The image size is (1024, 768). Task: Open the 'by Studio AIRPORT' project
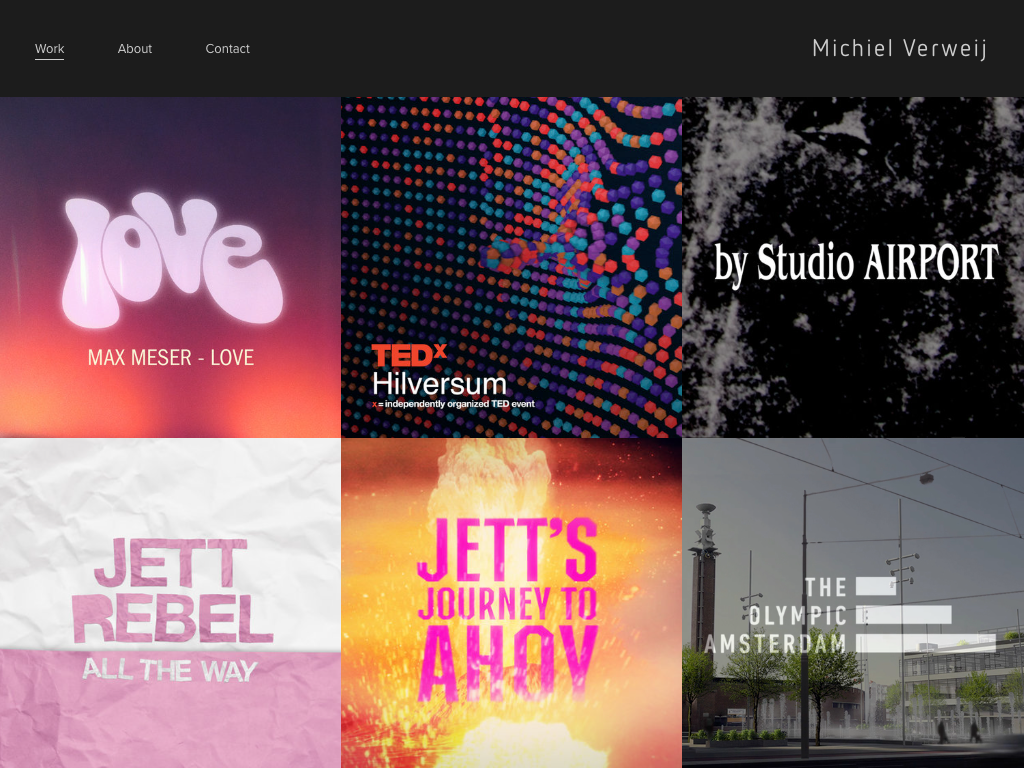click(x=855, y=262)
